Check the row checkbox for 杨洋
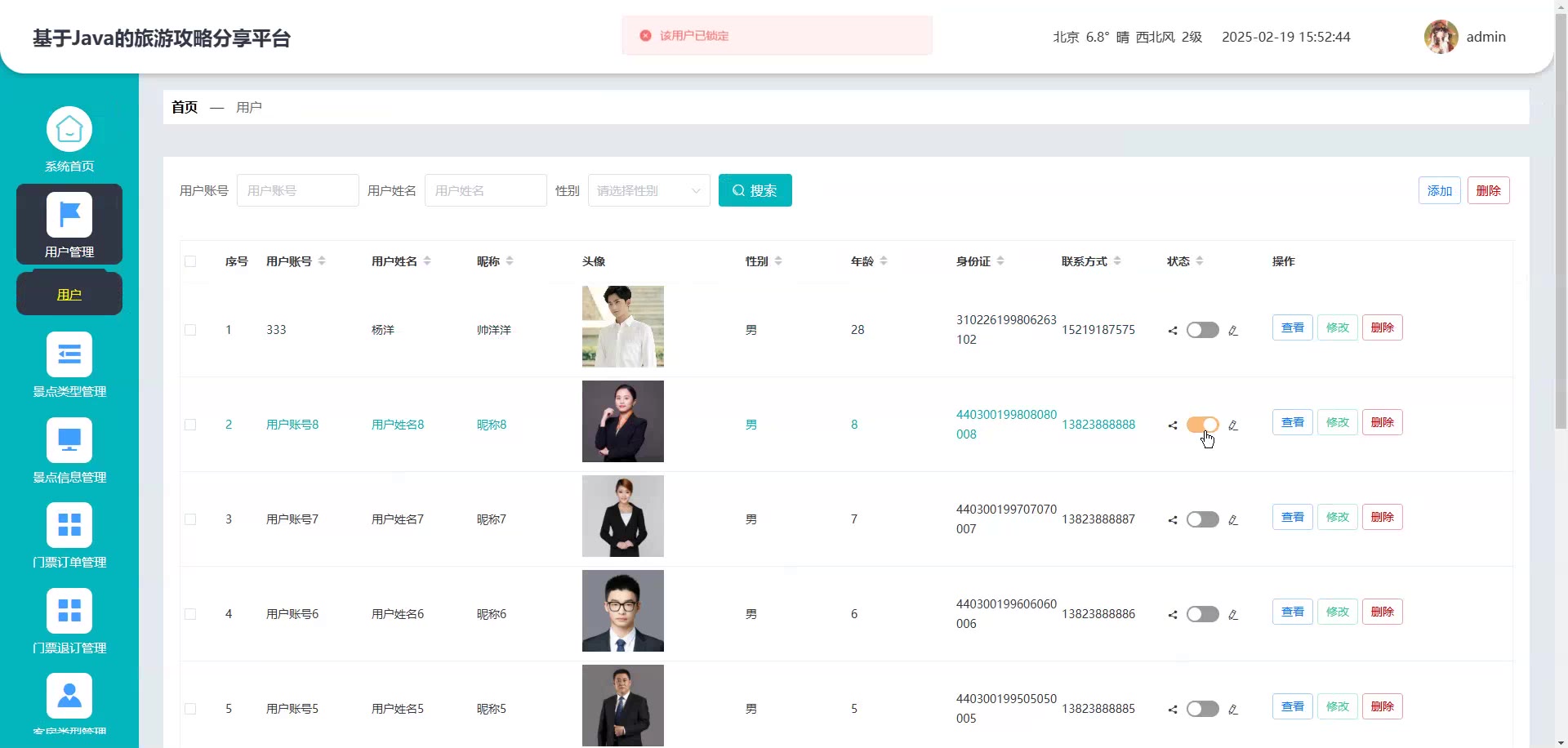The height and width of the screenshot is (748, 1568). [x=190, y=330]
